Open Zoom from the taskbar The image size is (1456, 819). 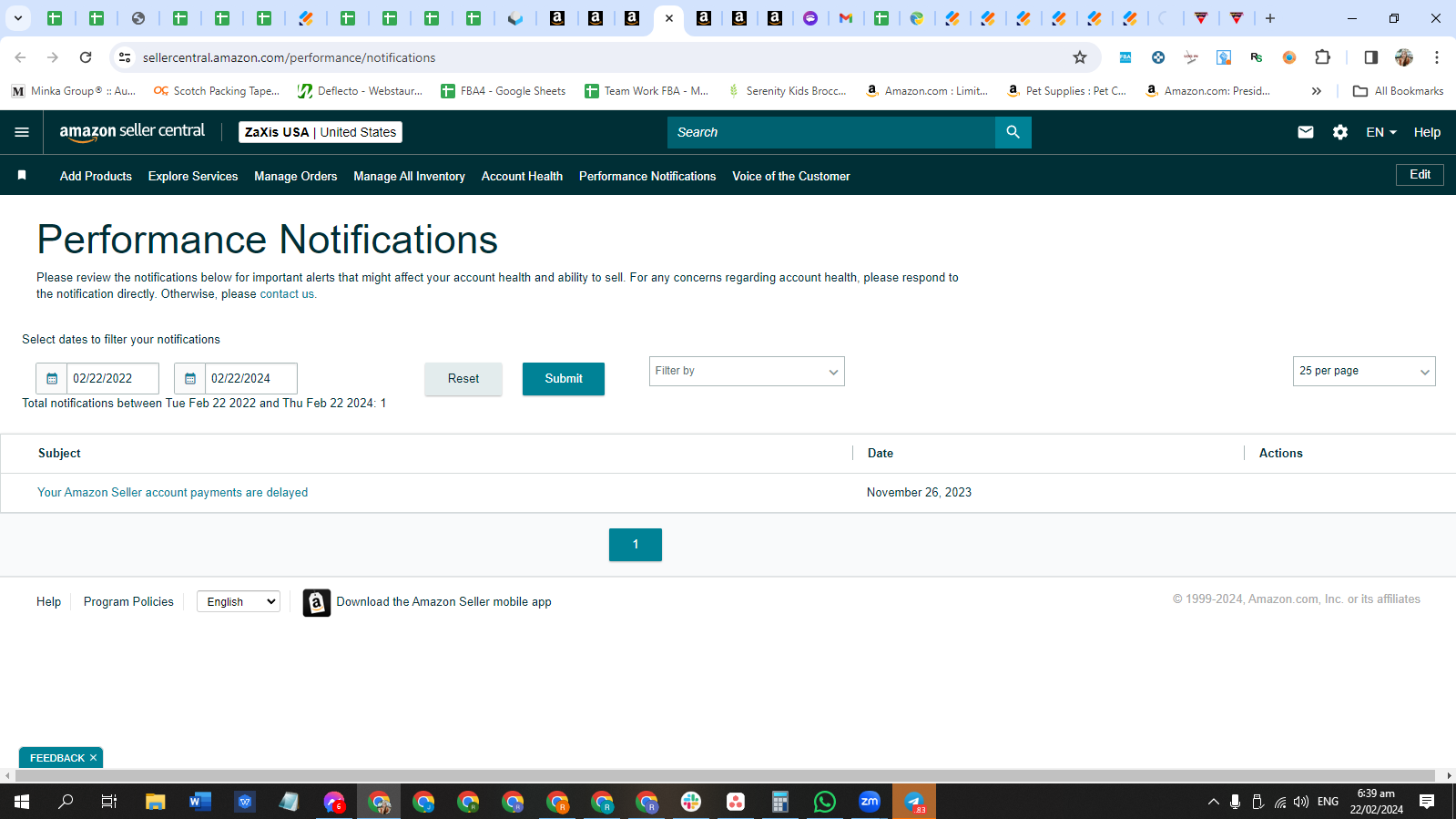coord(870,802)
